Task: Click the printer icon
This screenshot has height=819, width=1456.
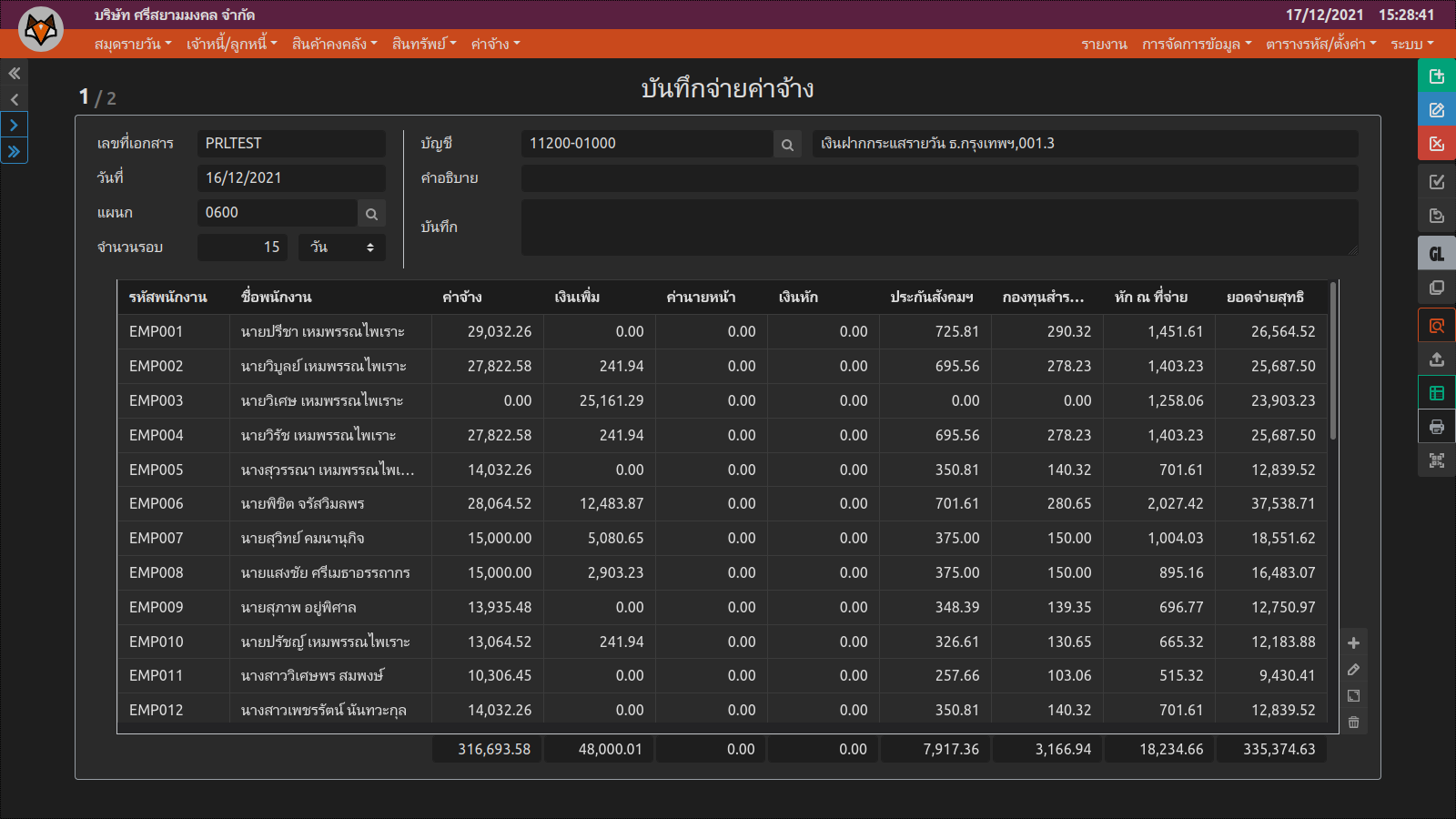Action: 1437,427
